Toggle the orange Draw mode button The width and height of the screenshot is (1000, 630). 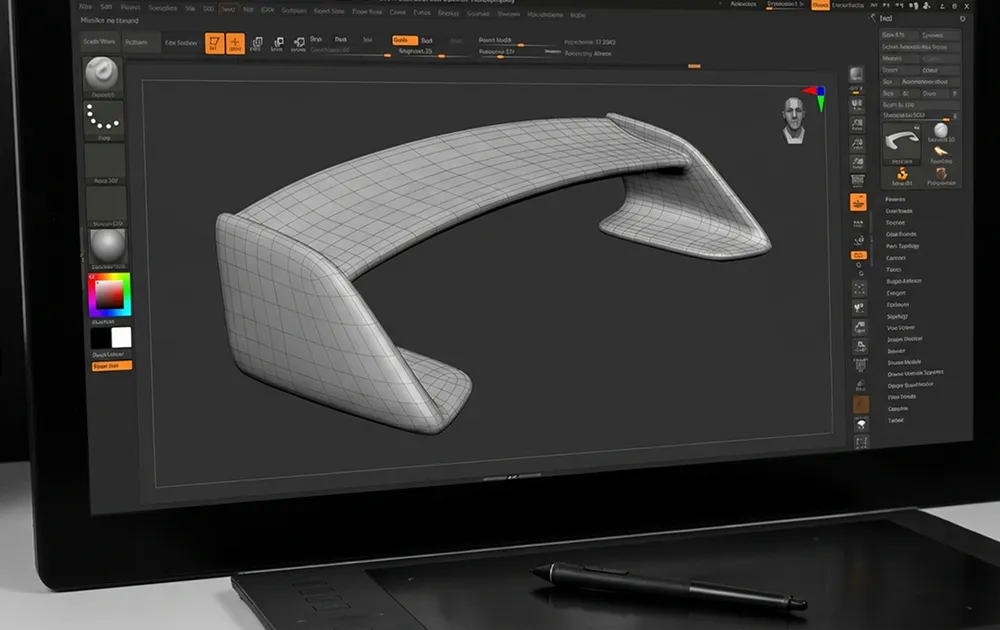(235, 43)
